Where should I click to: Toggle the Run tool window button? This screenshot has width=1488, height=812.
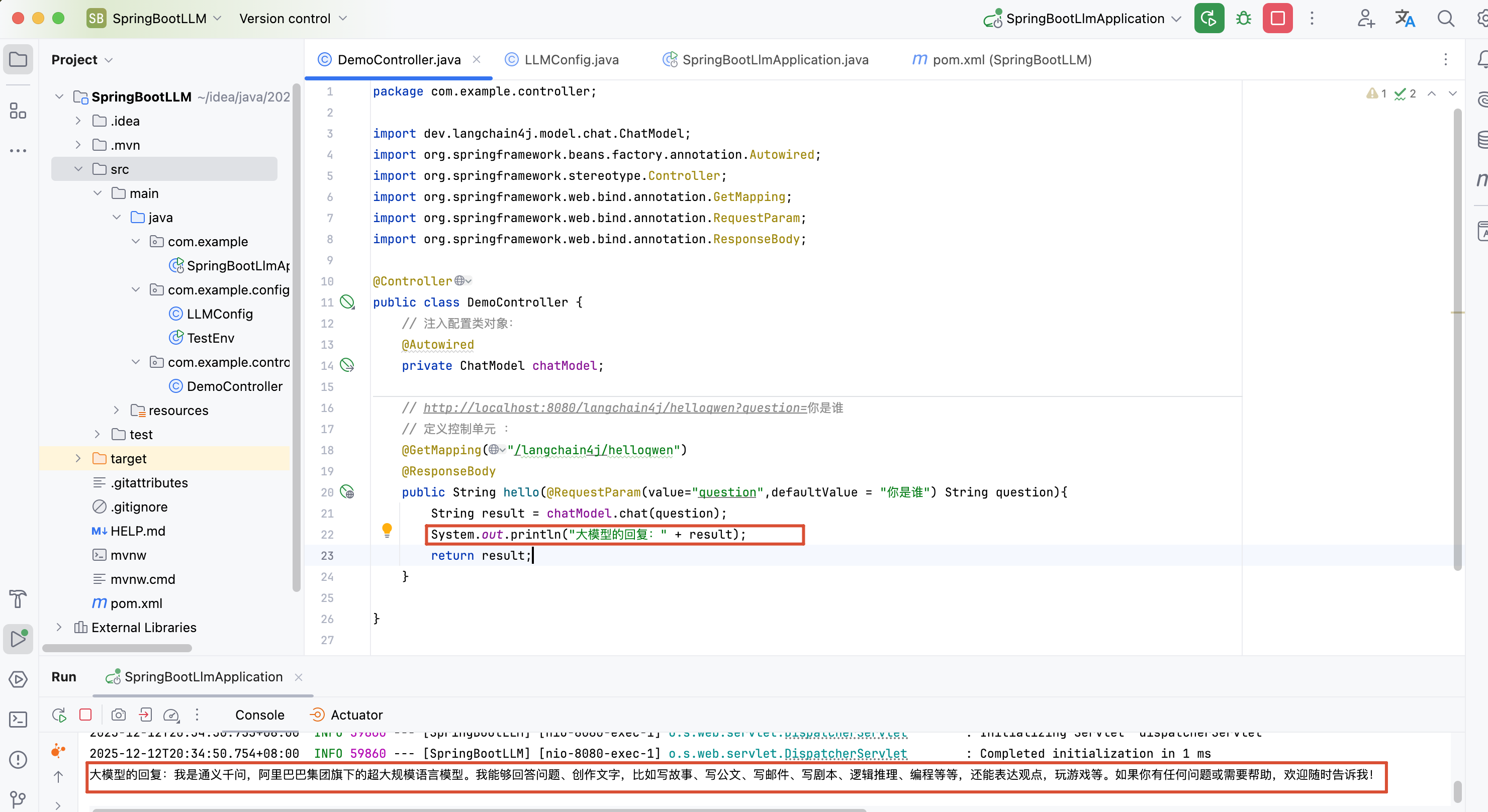pyautogui.click(x=18, y=639)
